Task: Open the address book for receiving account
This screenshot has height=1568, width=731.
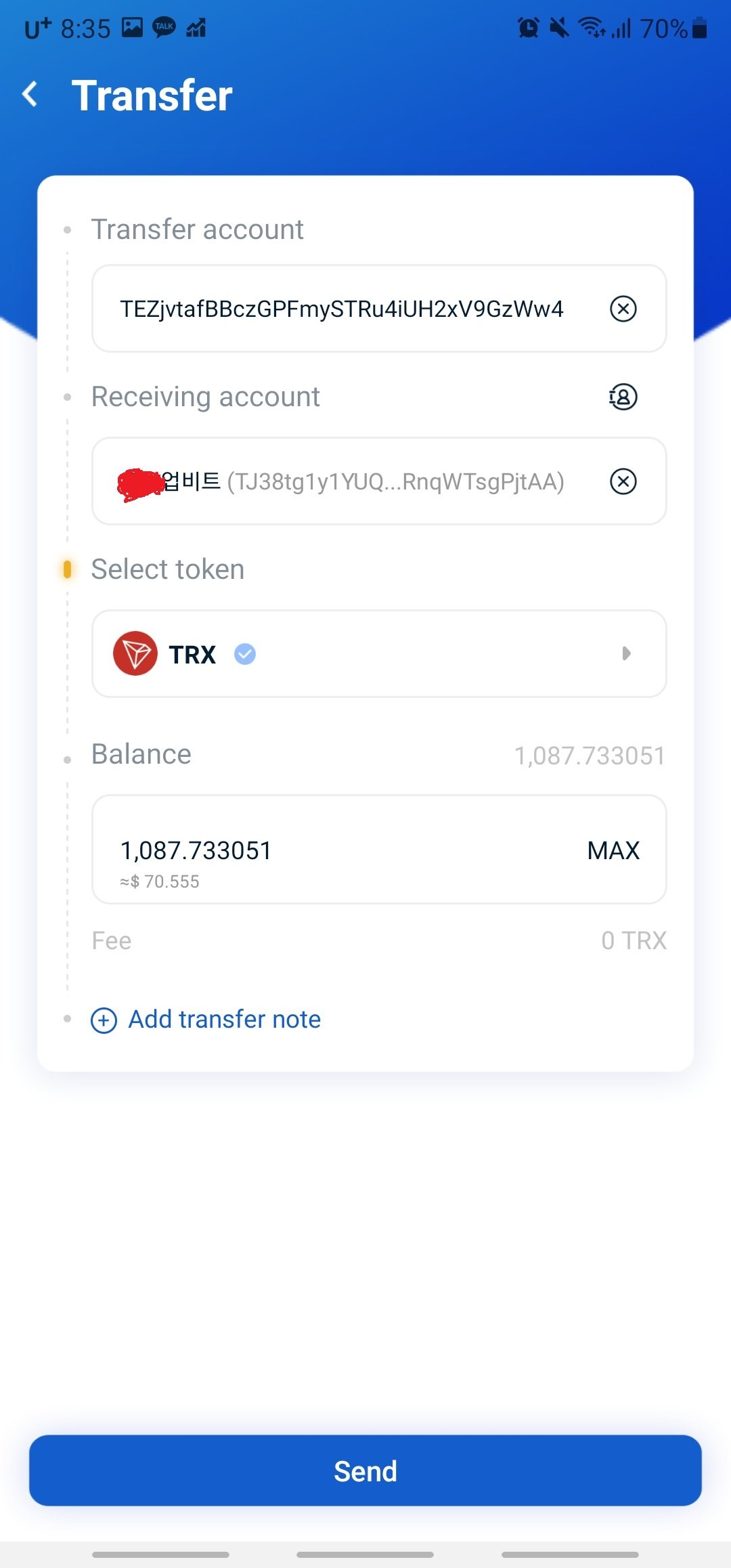Action: click(x=621, y=397)
